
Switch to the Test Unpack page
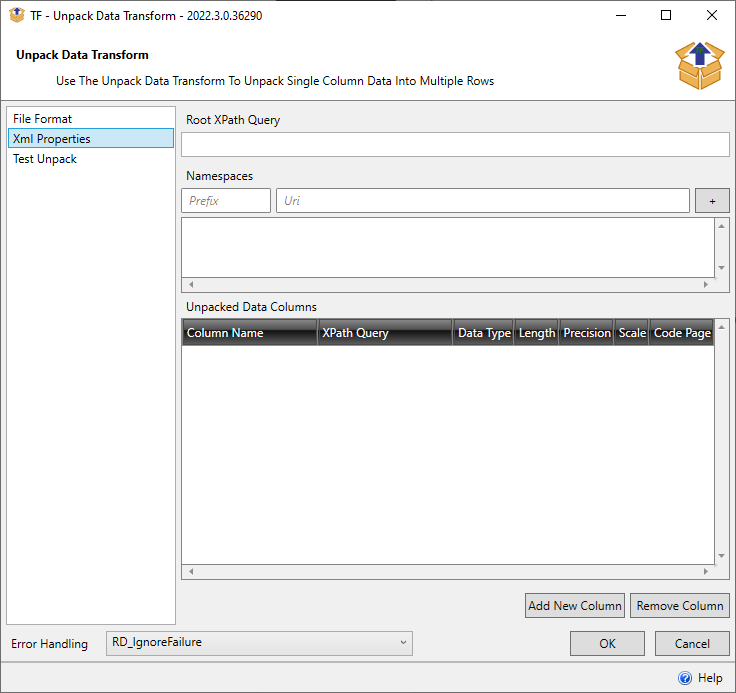91,159
